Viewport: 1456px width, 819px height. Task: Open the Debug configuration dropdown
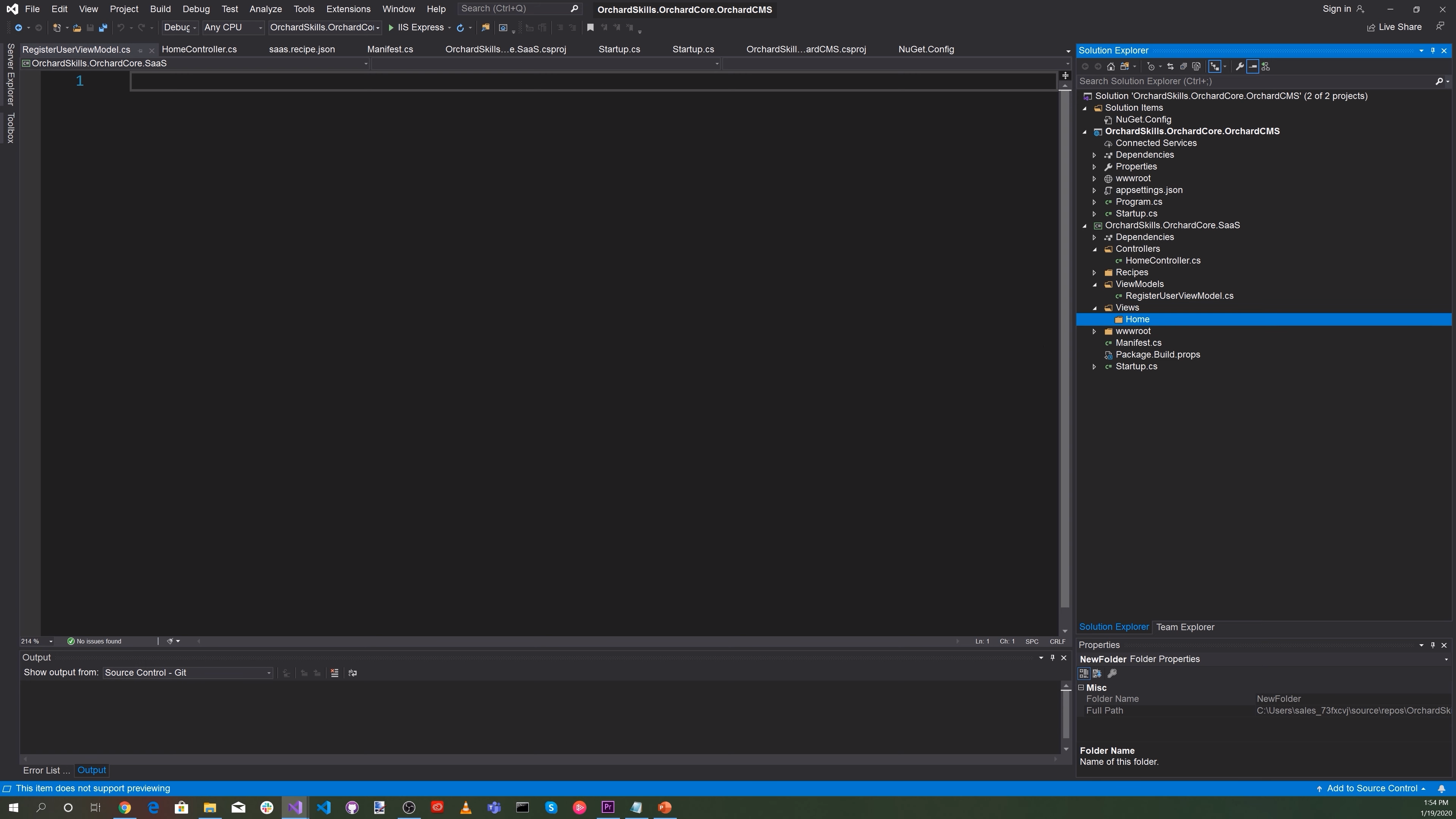coord(180,27)
